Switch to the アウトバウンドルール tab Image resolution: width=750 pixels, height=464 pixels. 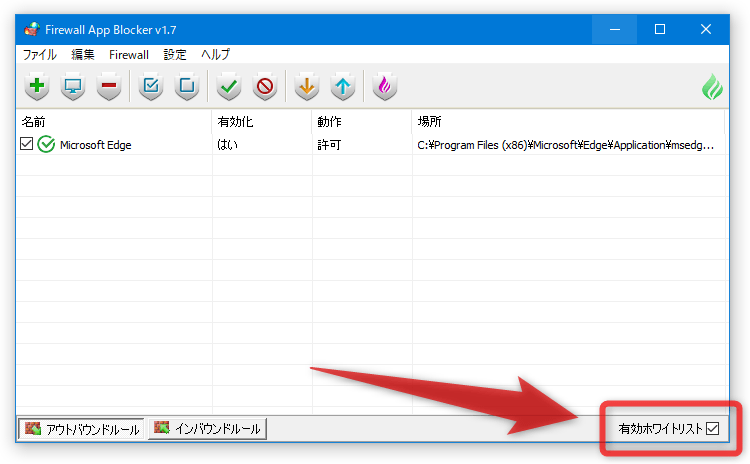click(x=81, y=429)
